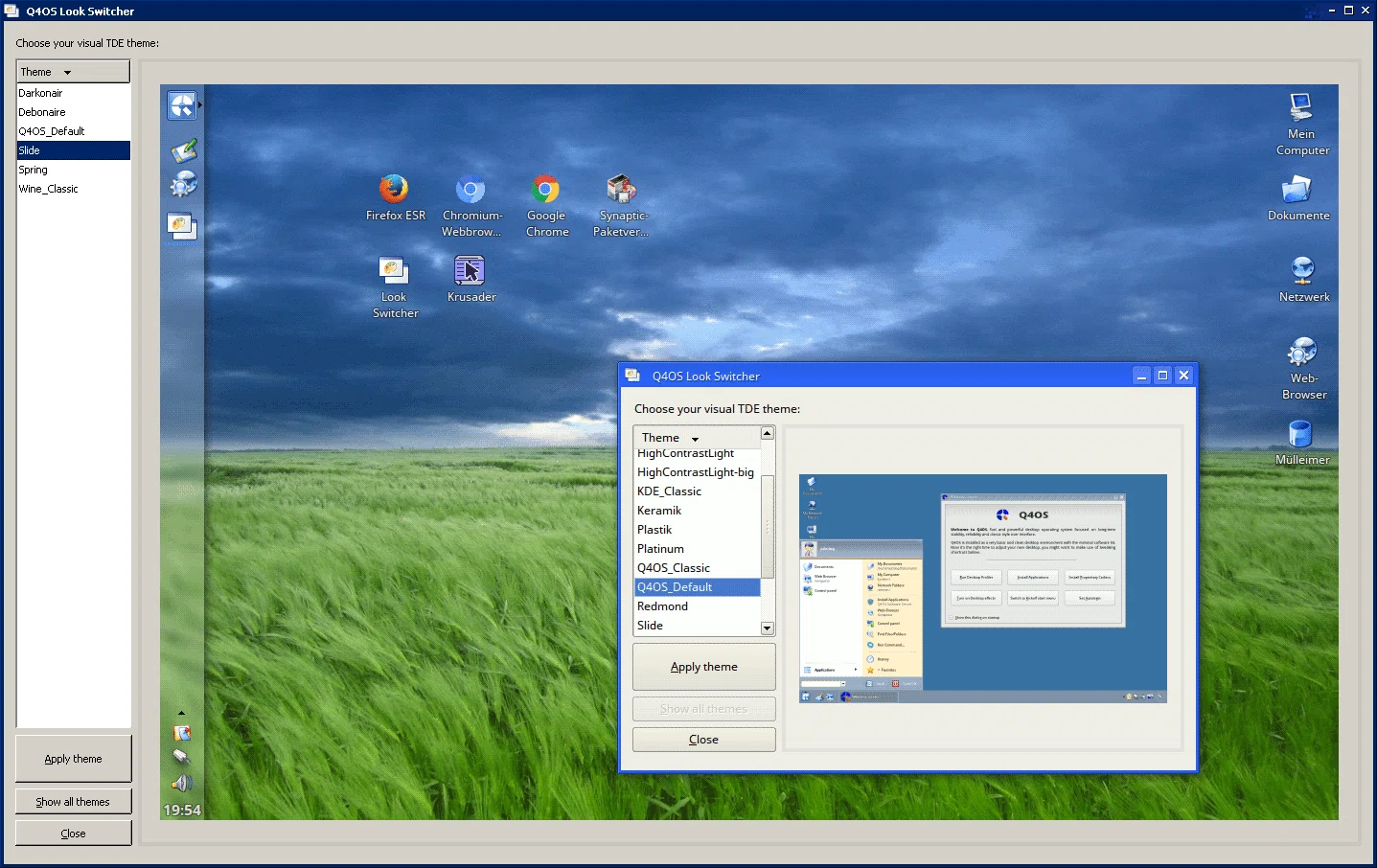The width and height of the screenshot is (1377, 868).
Task: Open the volume speaker tray icon
Action: pos(182,784)
